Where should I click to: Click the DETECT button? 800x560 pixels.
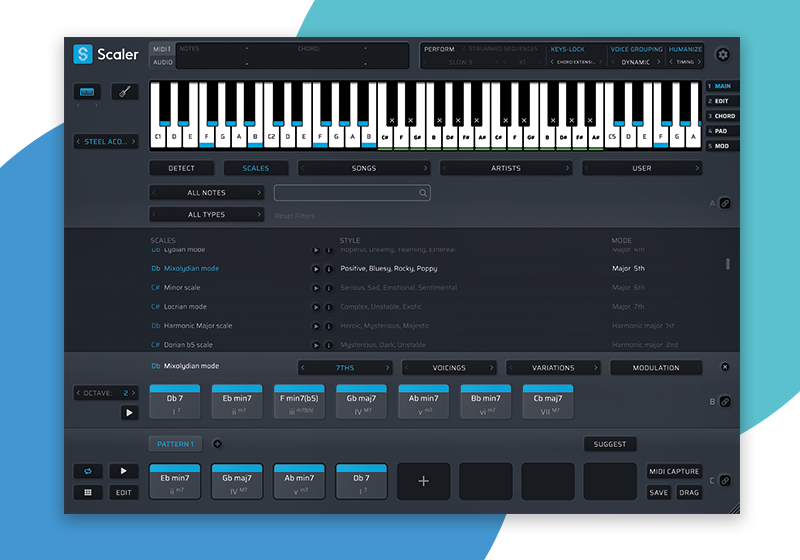tap(181, 168)
